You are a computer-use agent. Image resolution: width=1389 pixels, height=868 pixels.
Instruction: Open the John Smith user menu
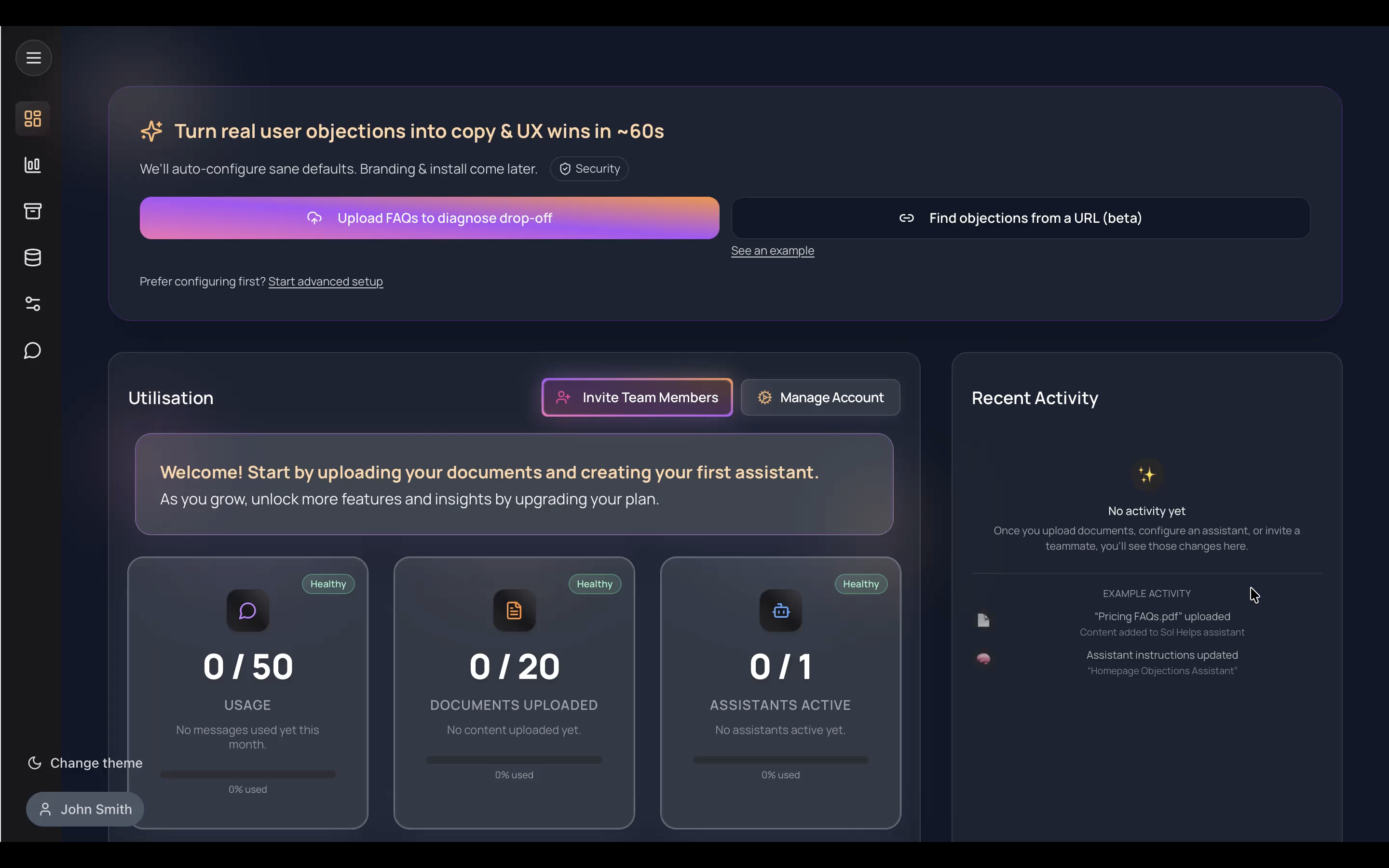coord(85,810)
